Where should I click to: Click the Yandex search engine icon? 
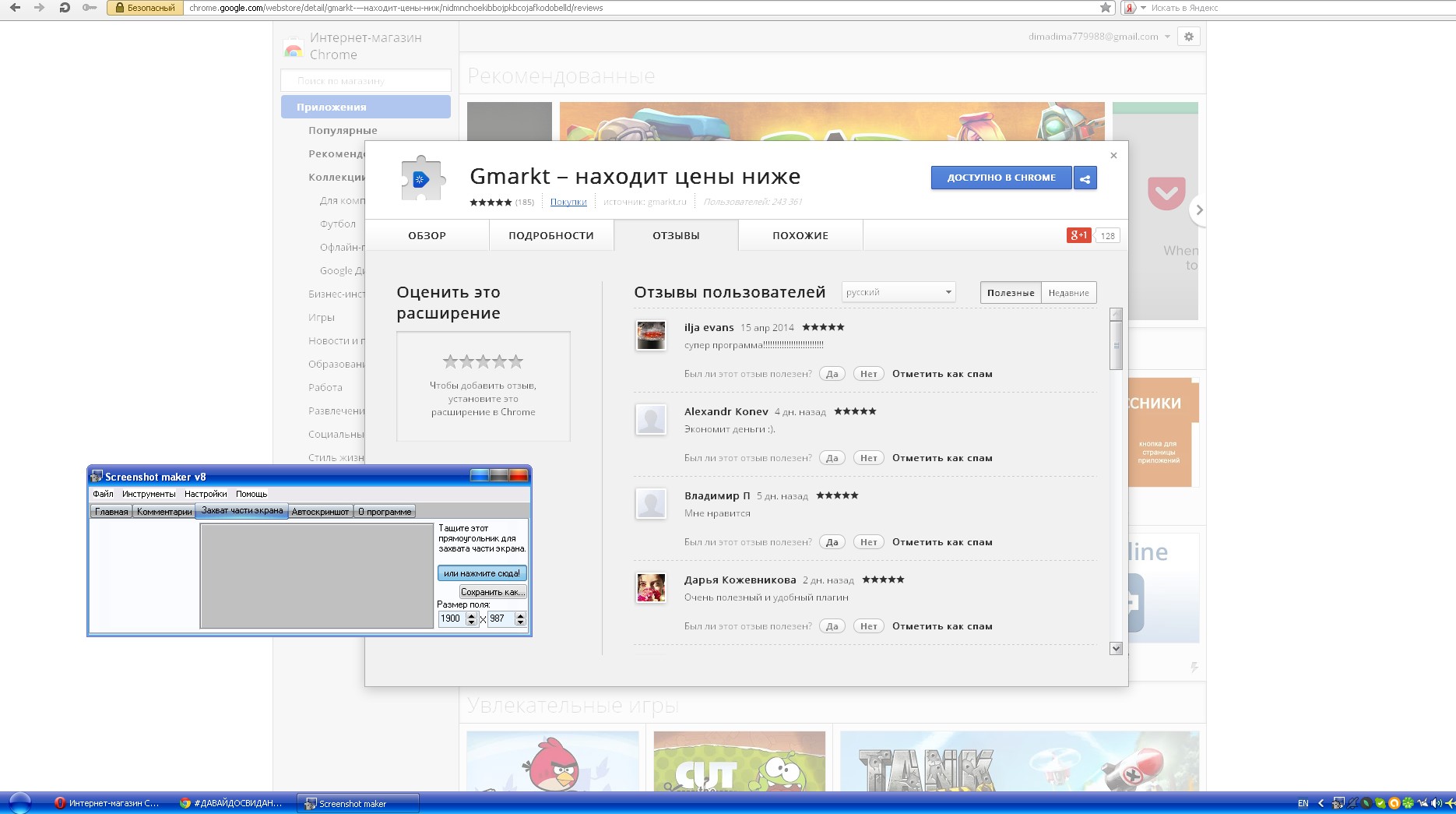(1129, 8)
